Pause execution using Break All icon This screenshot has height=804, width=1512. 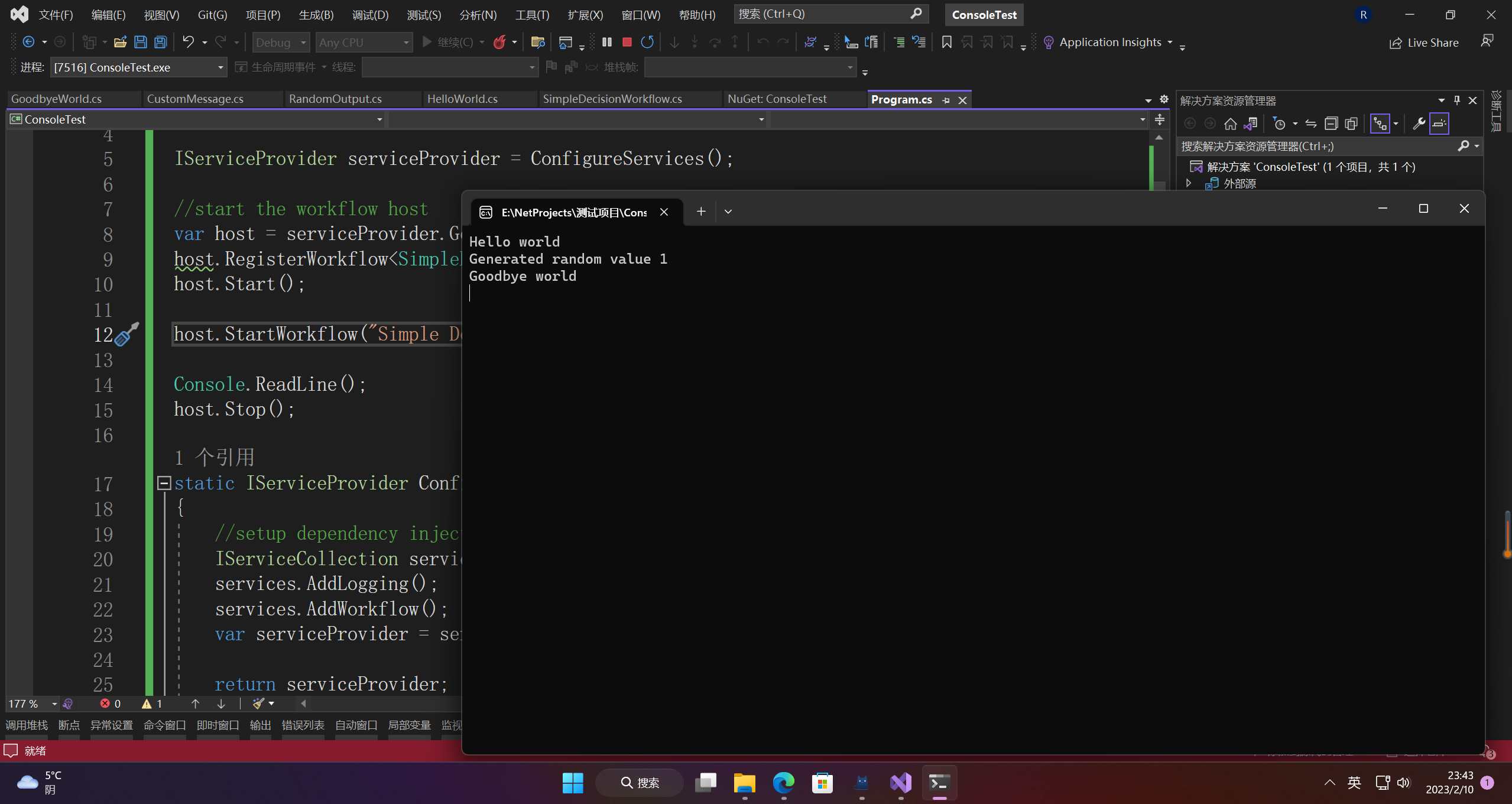coord(607,42)
